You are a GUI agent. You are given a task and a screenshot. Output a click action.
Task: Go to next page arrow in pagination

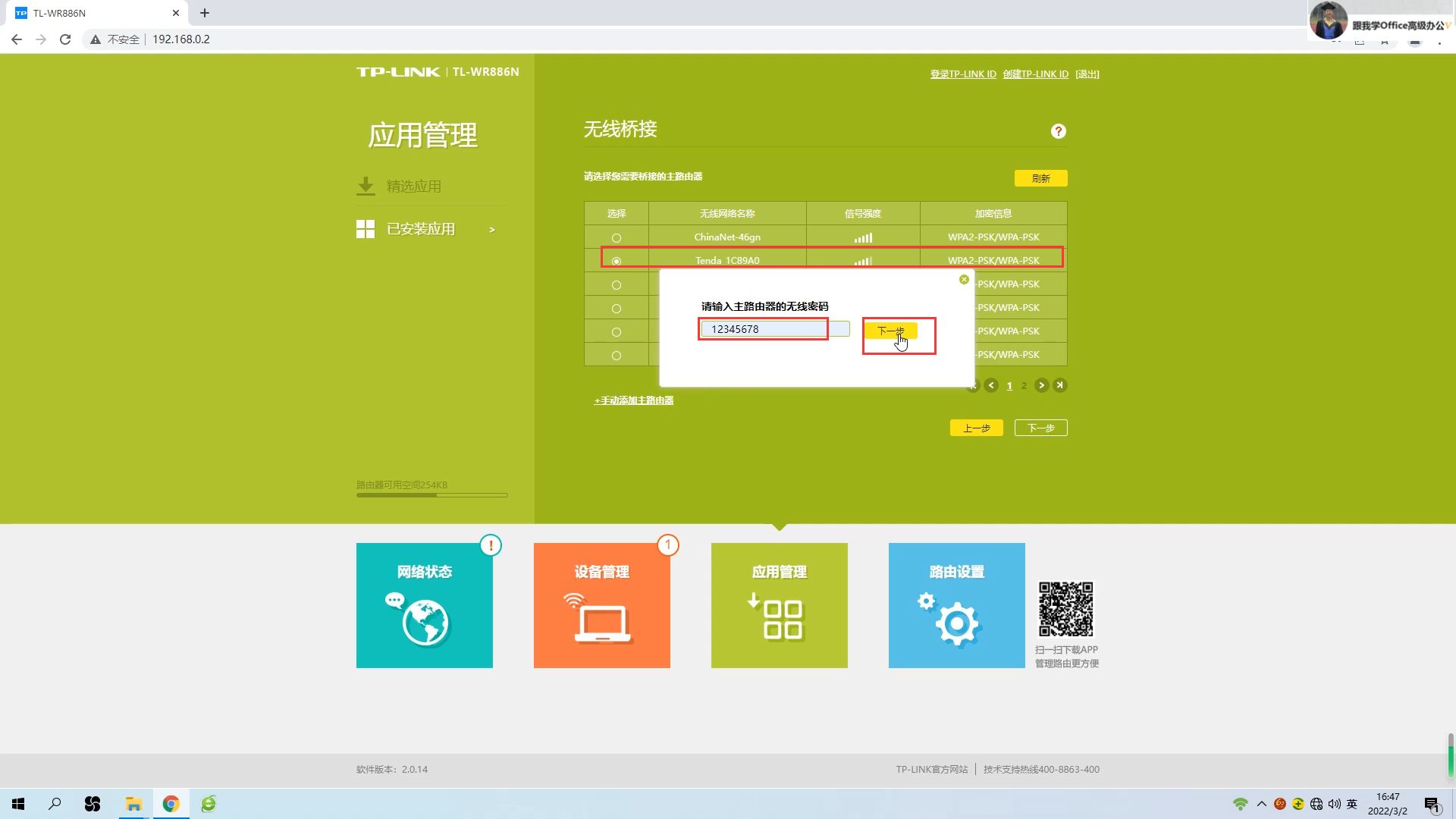[1041, 385]
